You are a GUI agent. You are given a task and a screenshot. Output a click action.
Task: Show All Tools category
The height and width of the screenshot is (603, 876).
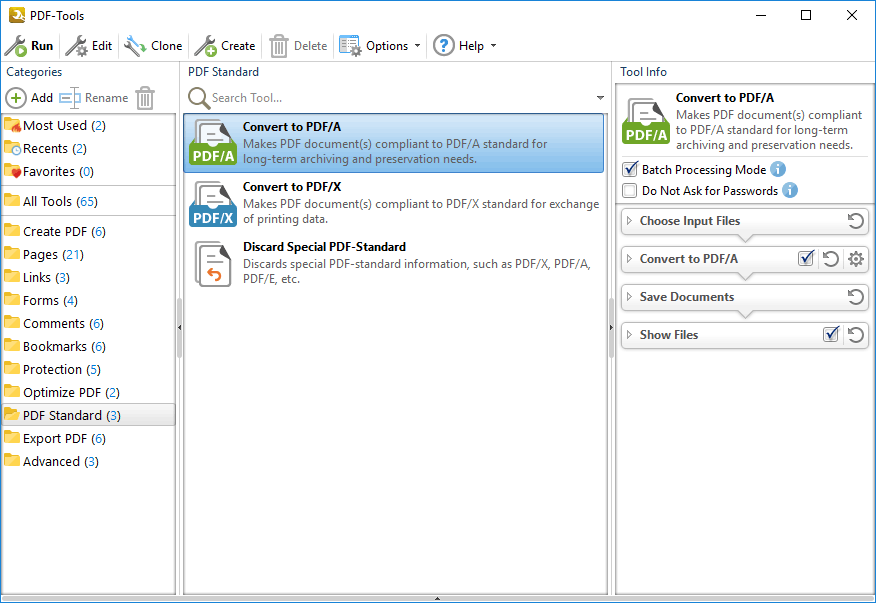[x=88, y=201]
